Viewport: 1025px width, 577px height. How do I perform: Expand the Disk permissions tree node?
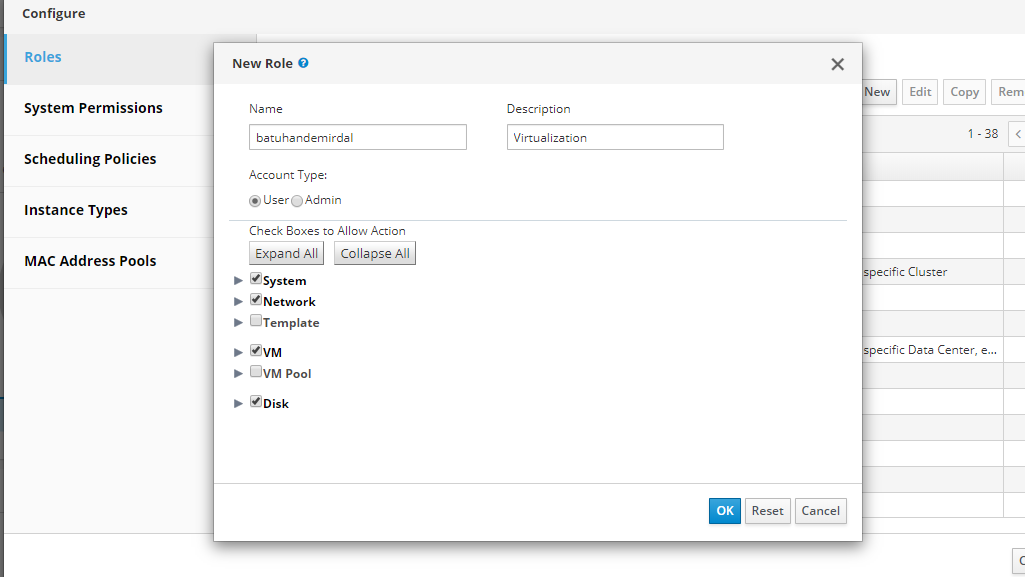pos(238,404)
